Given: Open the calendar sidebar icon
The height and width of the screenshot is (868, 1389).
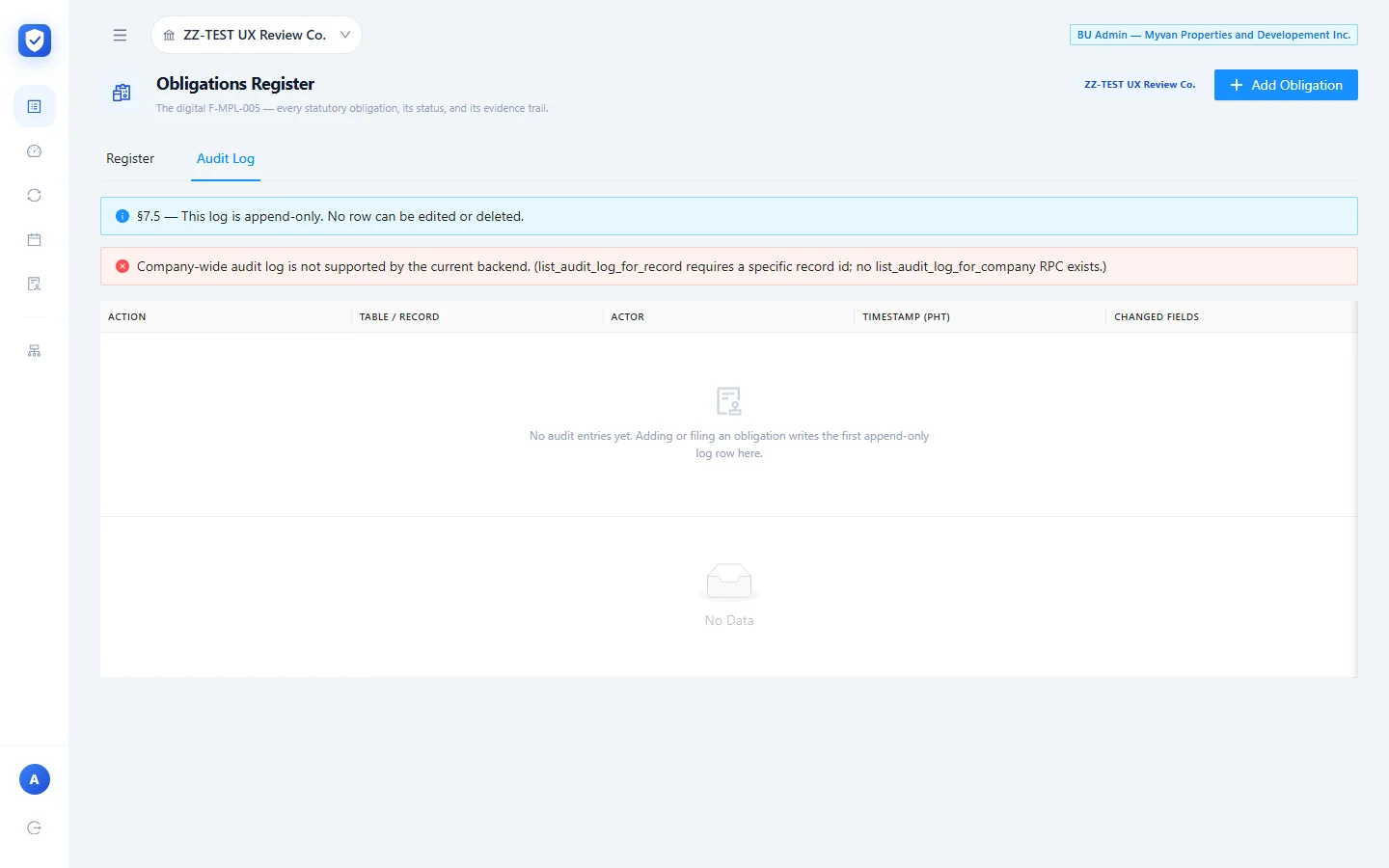Looking at the screenshot, I should tap(35, 239).
